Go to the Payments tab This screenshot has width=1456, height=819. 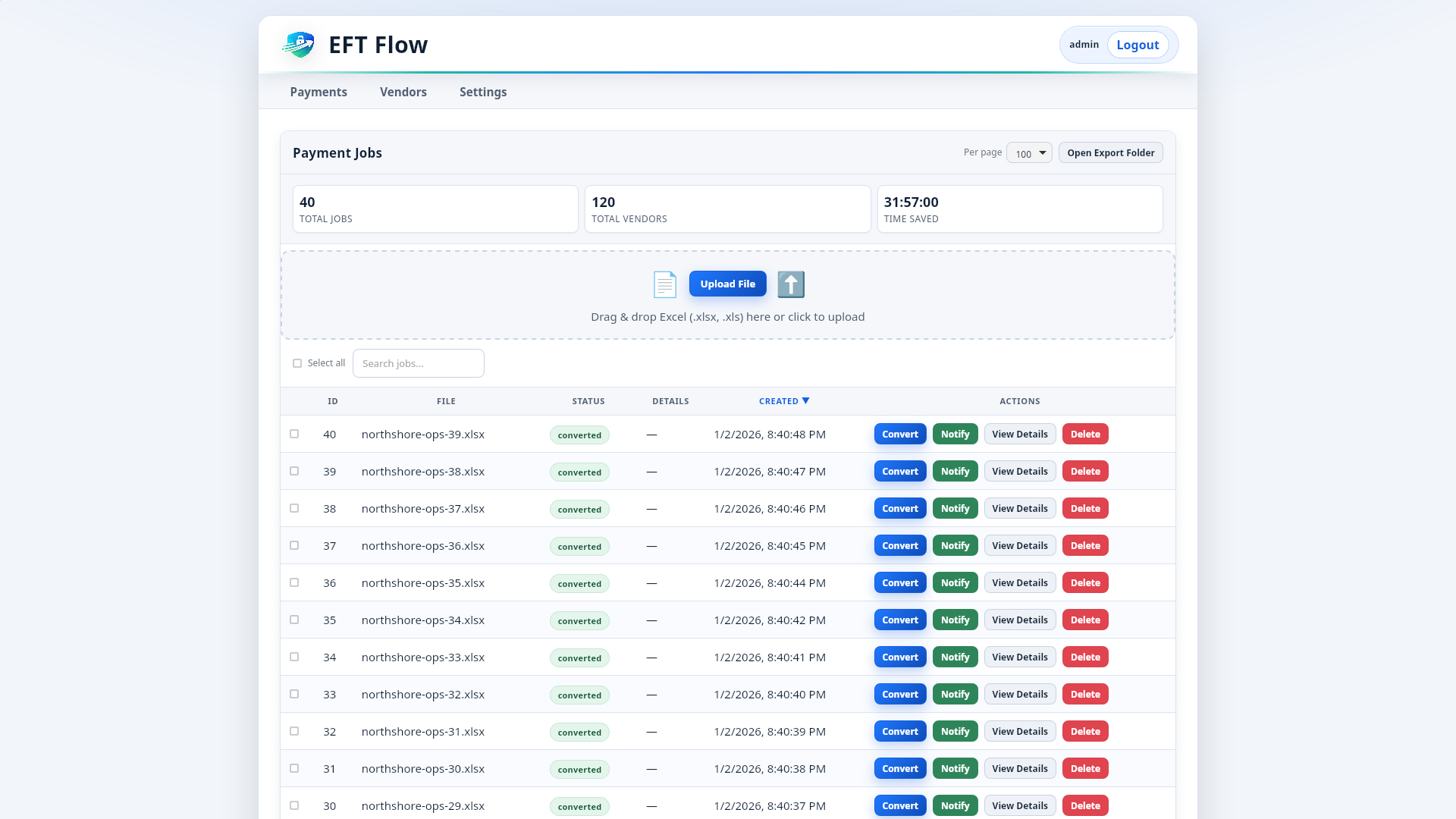[x=318, y=92]
